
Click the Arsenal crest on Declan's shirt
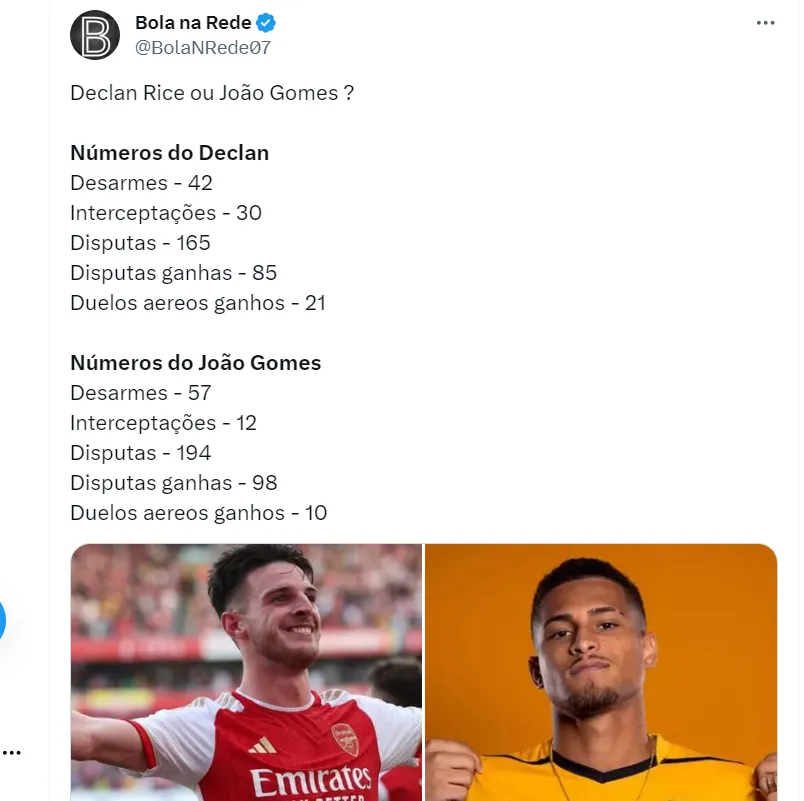(x=345, y=740)
